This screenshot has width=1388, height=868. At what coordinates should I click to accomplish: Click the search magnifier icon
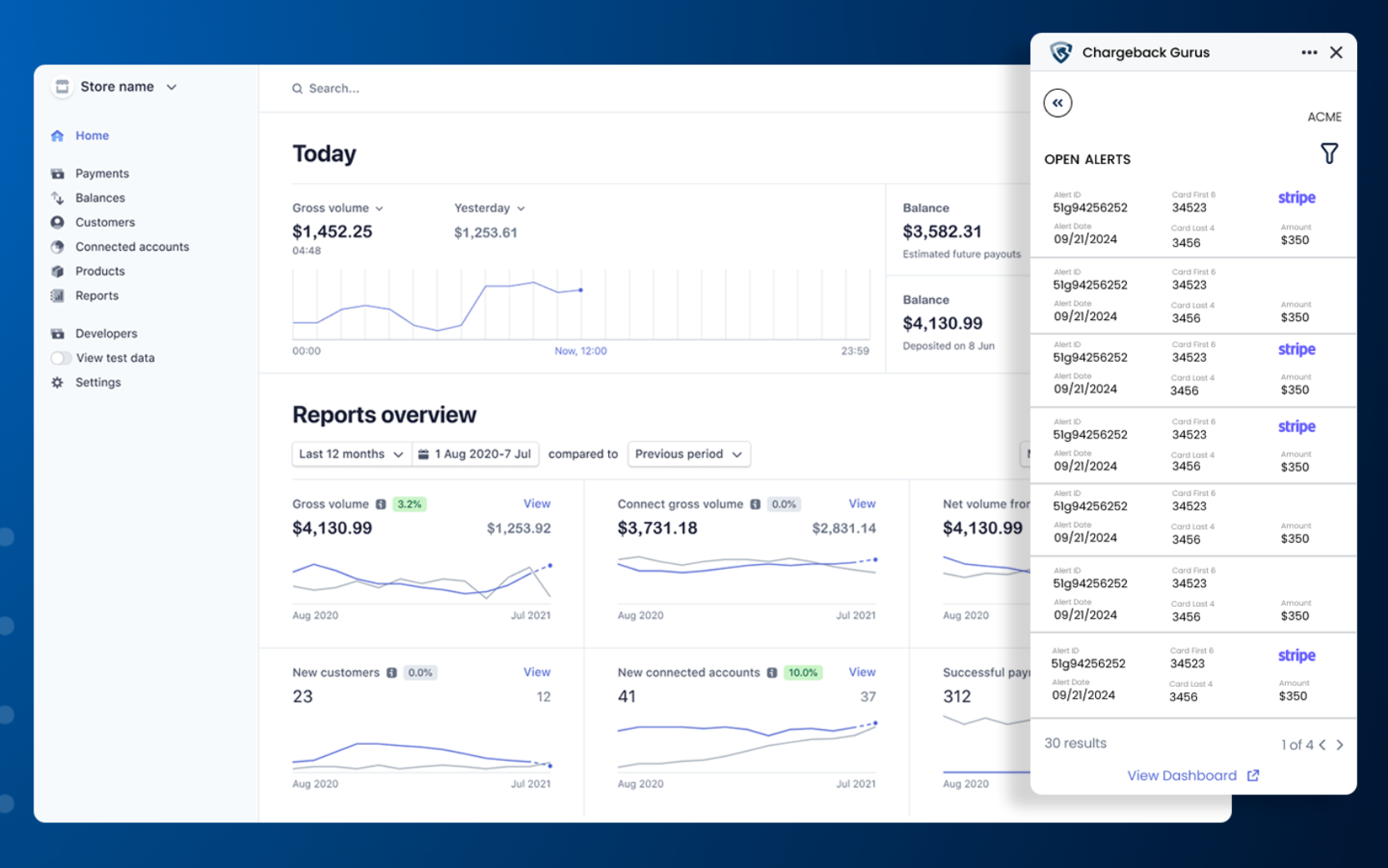point(297,88)
